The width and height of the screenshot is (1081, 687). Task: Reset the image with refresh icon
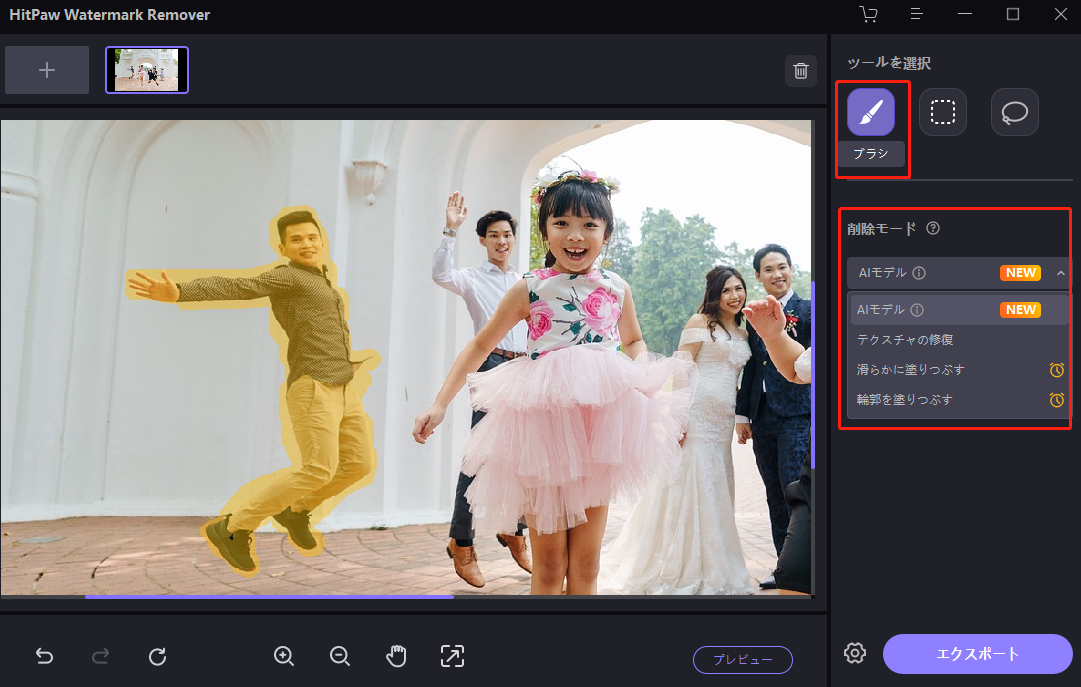(x=157, y=656)
